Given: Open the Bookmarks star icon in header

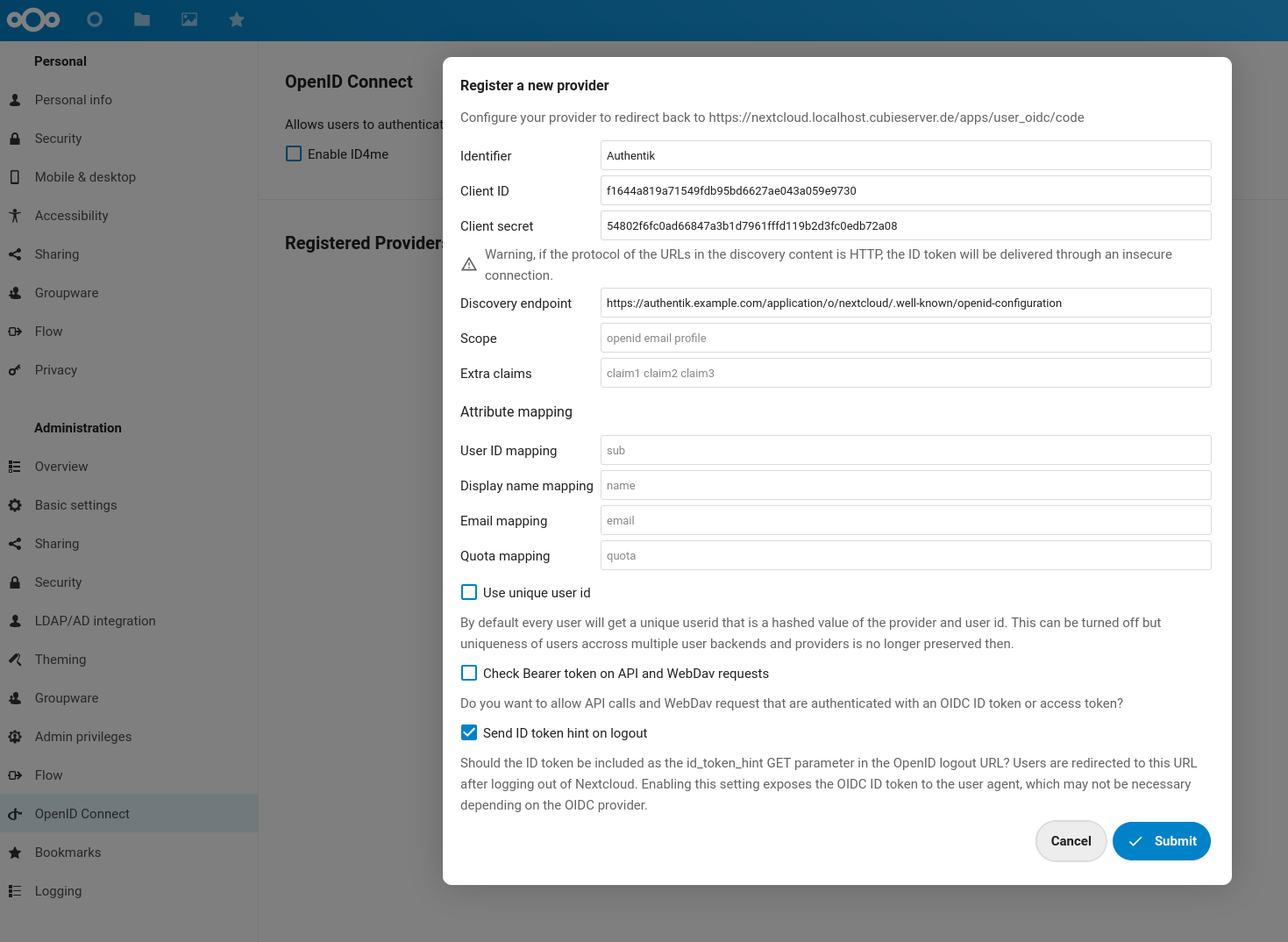Looking at the screenshot, I should (x=237, y=19).
